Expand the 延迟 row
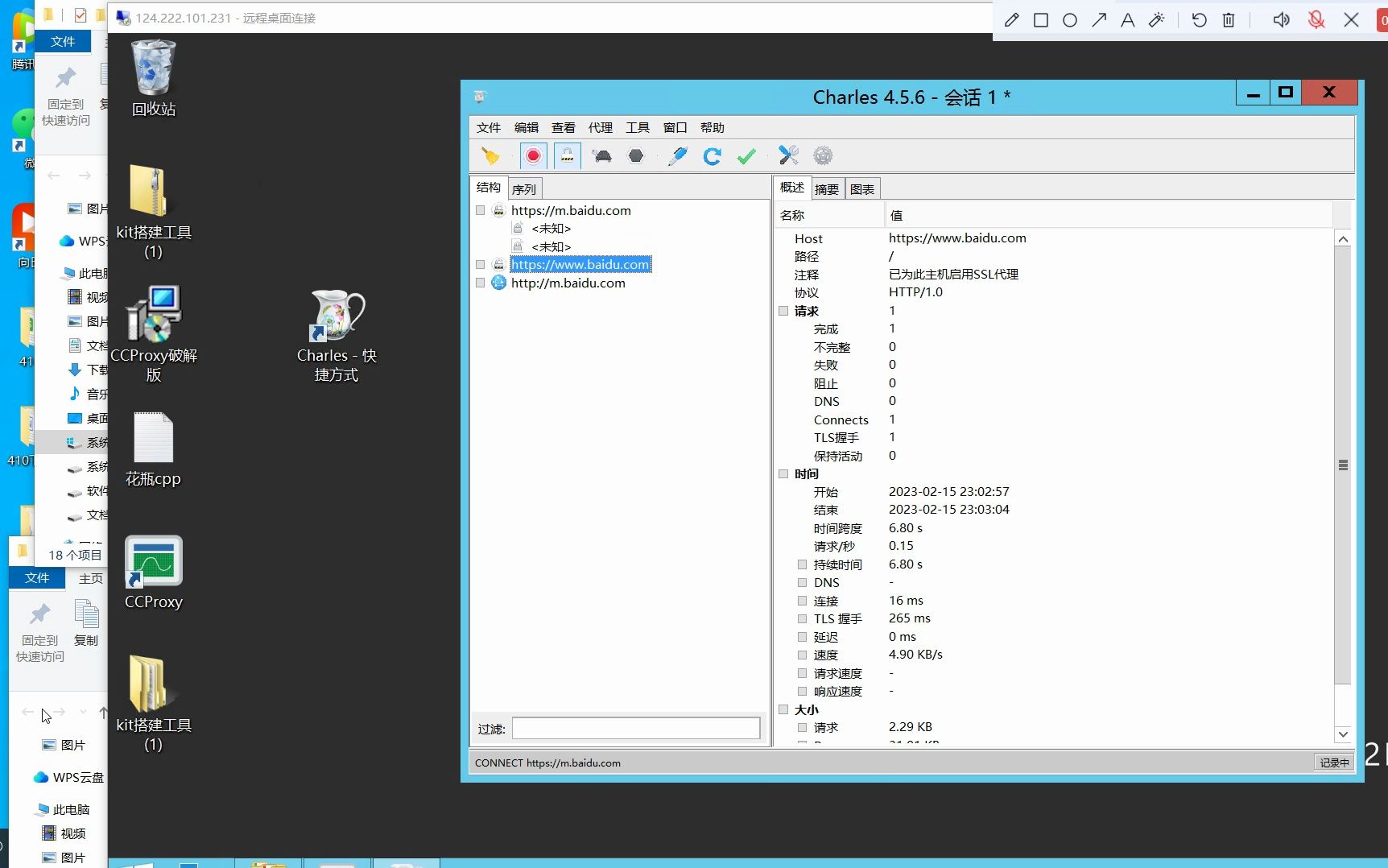Screen dimensions: 1388x868 pyautogui.click(x=803, y=637)
